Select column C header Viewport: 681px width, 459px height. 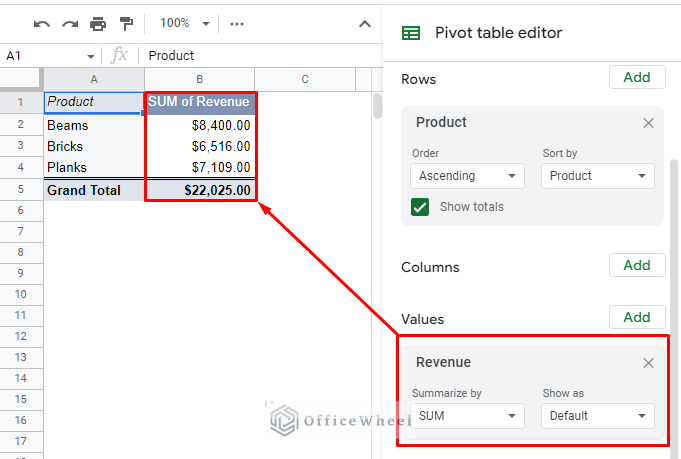click(305, 79)
